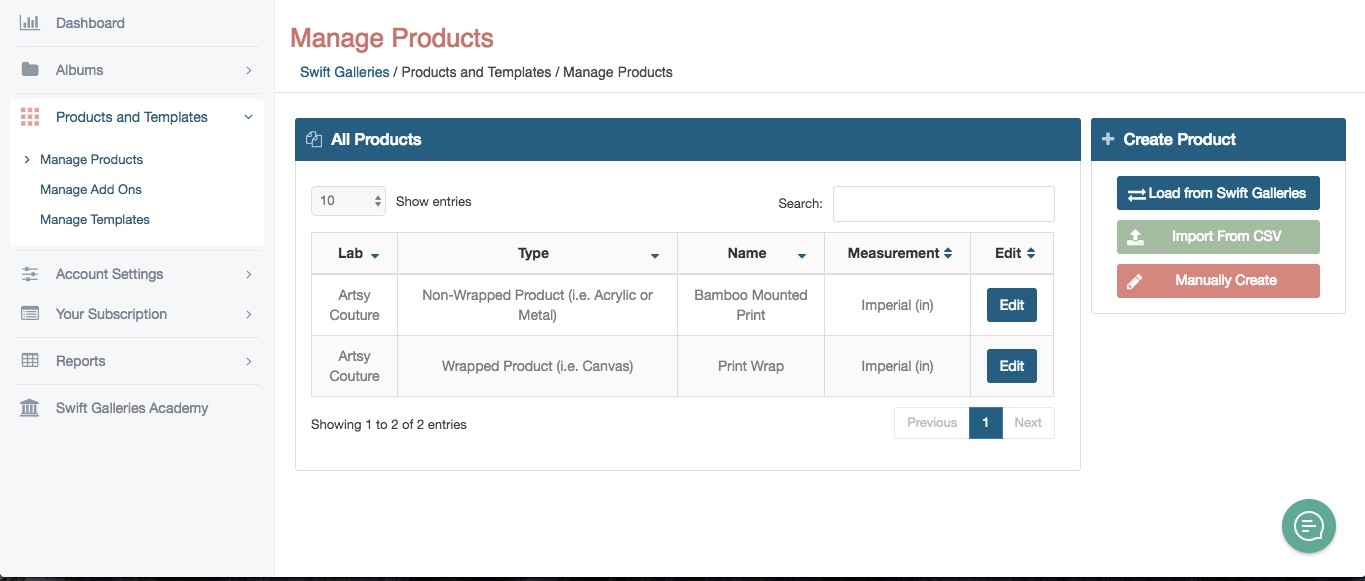Click the Reports table icon
Screen dimensions: 1365x581
pyautogui.click(x=30, y=361)
